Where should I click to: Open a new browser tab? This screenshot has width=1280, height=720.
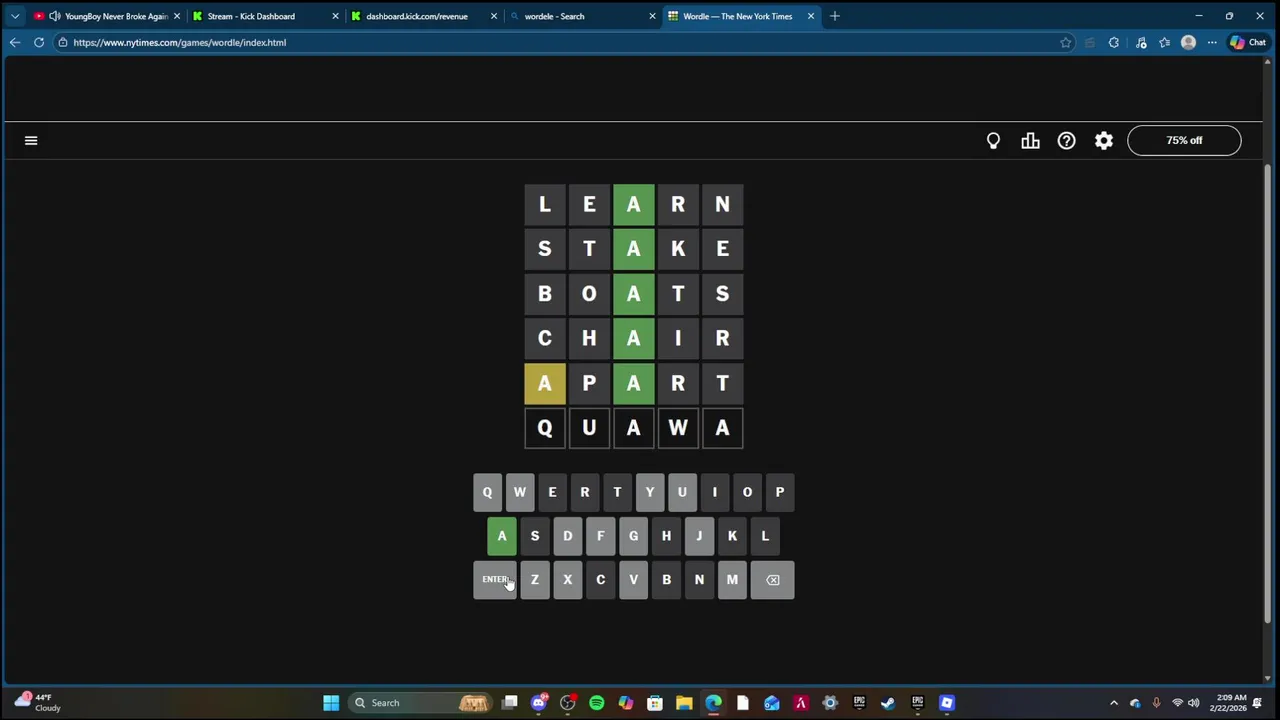835,16
